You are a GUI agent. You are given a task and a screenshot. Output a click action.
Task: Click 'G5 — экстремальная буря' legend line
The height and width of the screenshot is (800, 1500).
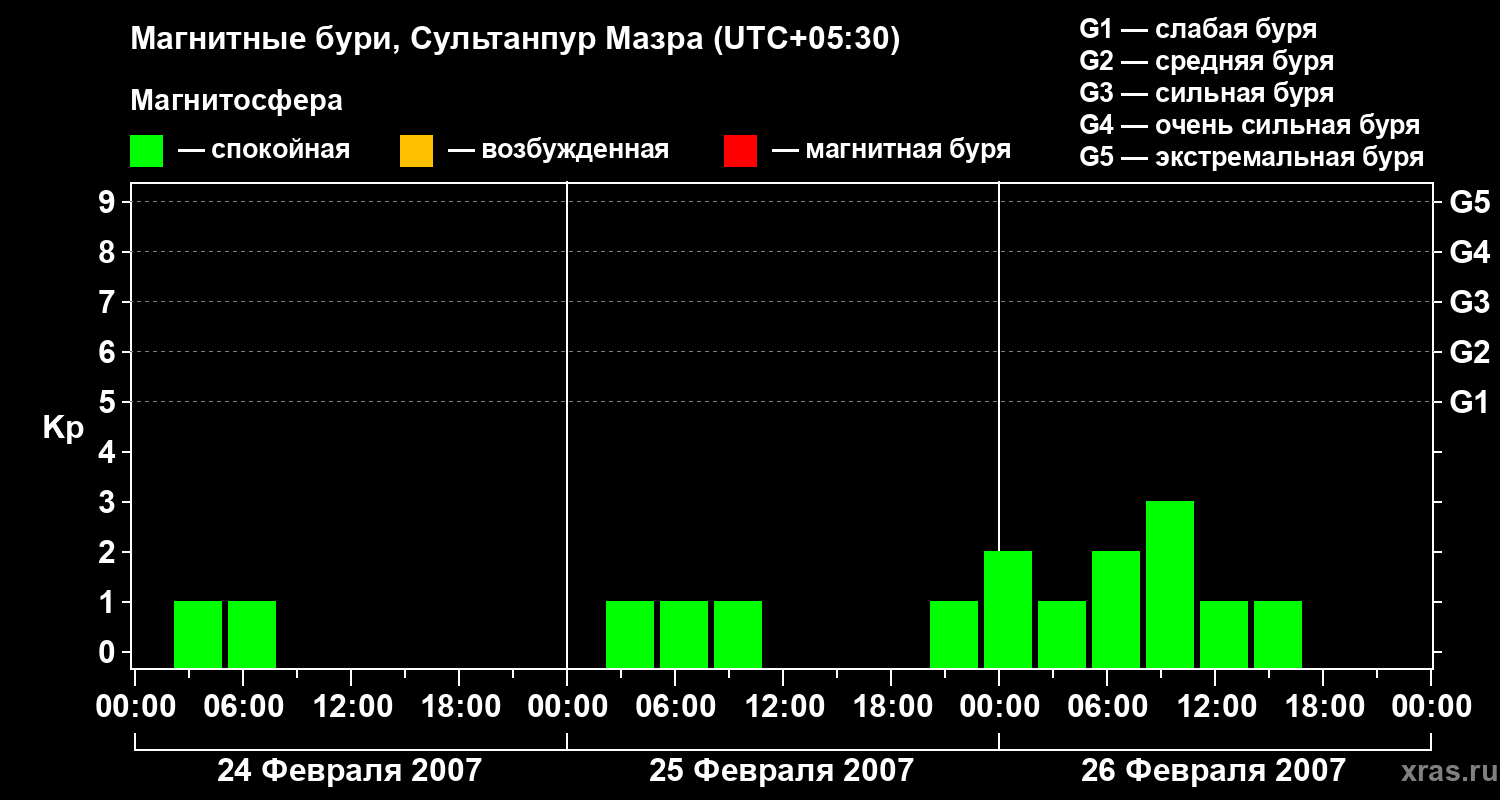(x=1252, y=157)
